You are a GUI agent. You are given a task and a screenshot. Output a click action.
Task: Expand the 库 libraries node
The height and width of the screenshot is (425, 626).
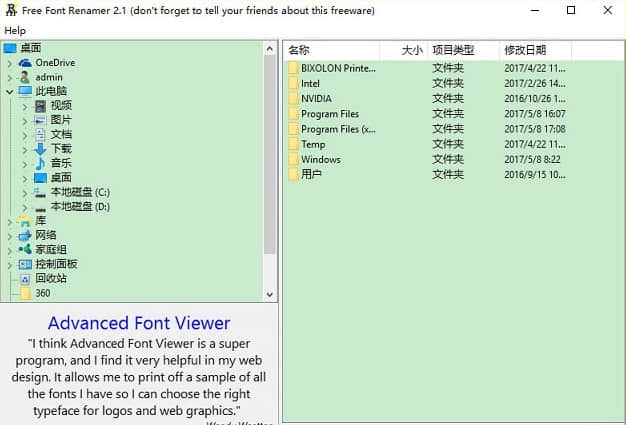[9, 221]
